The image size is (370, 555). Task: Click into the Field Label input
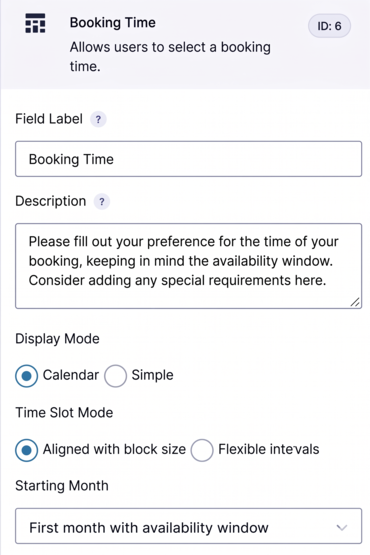click(188, 159)
